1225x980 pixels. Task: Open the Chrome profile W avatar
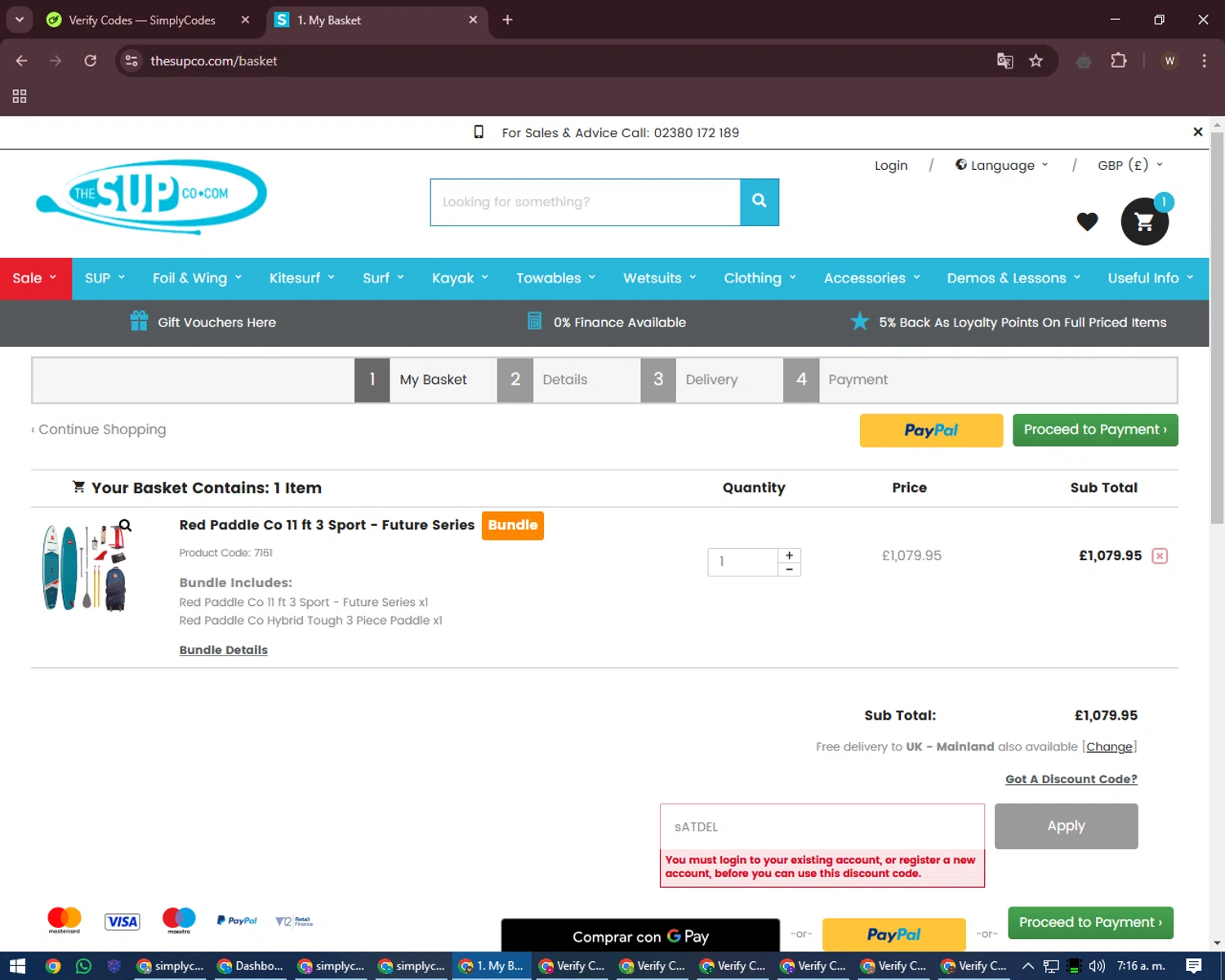pos(1169,61)
